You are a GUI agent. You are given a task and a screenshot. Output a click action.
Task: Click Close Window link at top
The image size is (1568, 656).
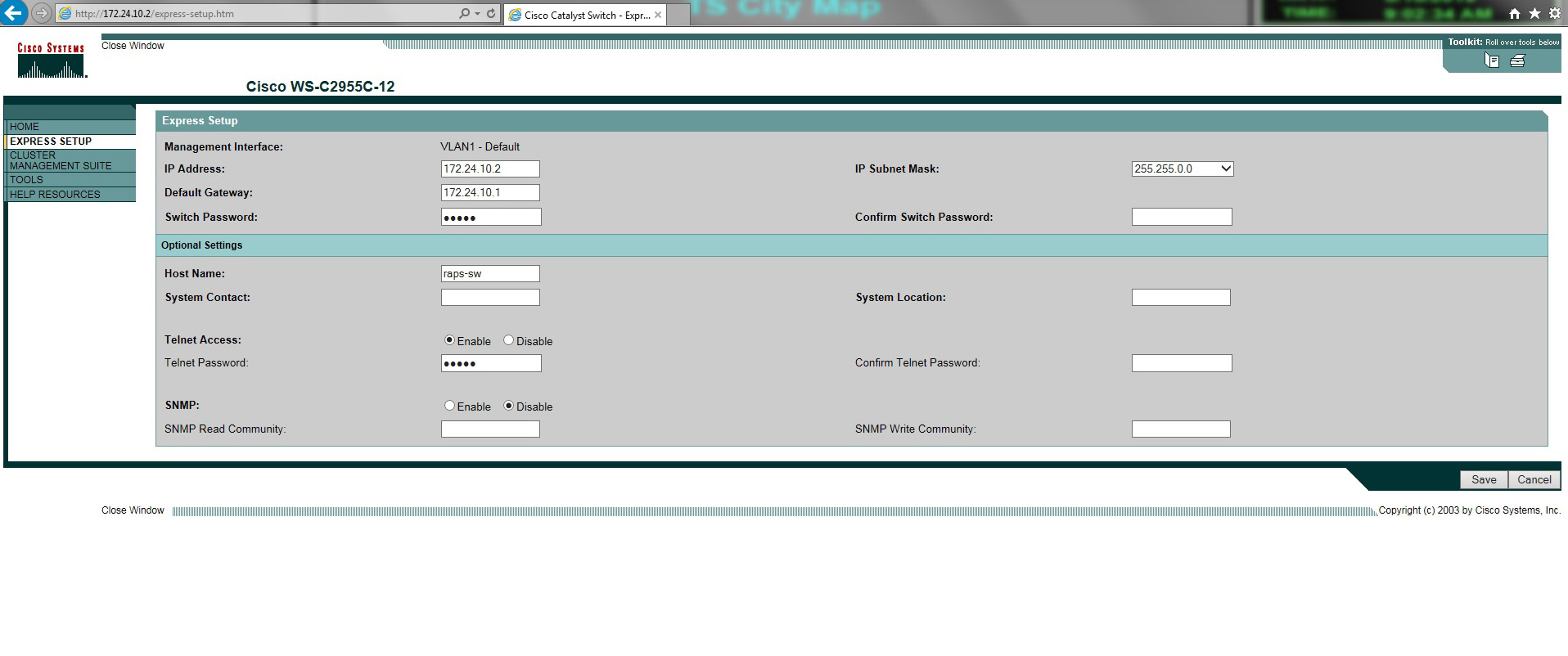[133, 46]
